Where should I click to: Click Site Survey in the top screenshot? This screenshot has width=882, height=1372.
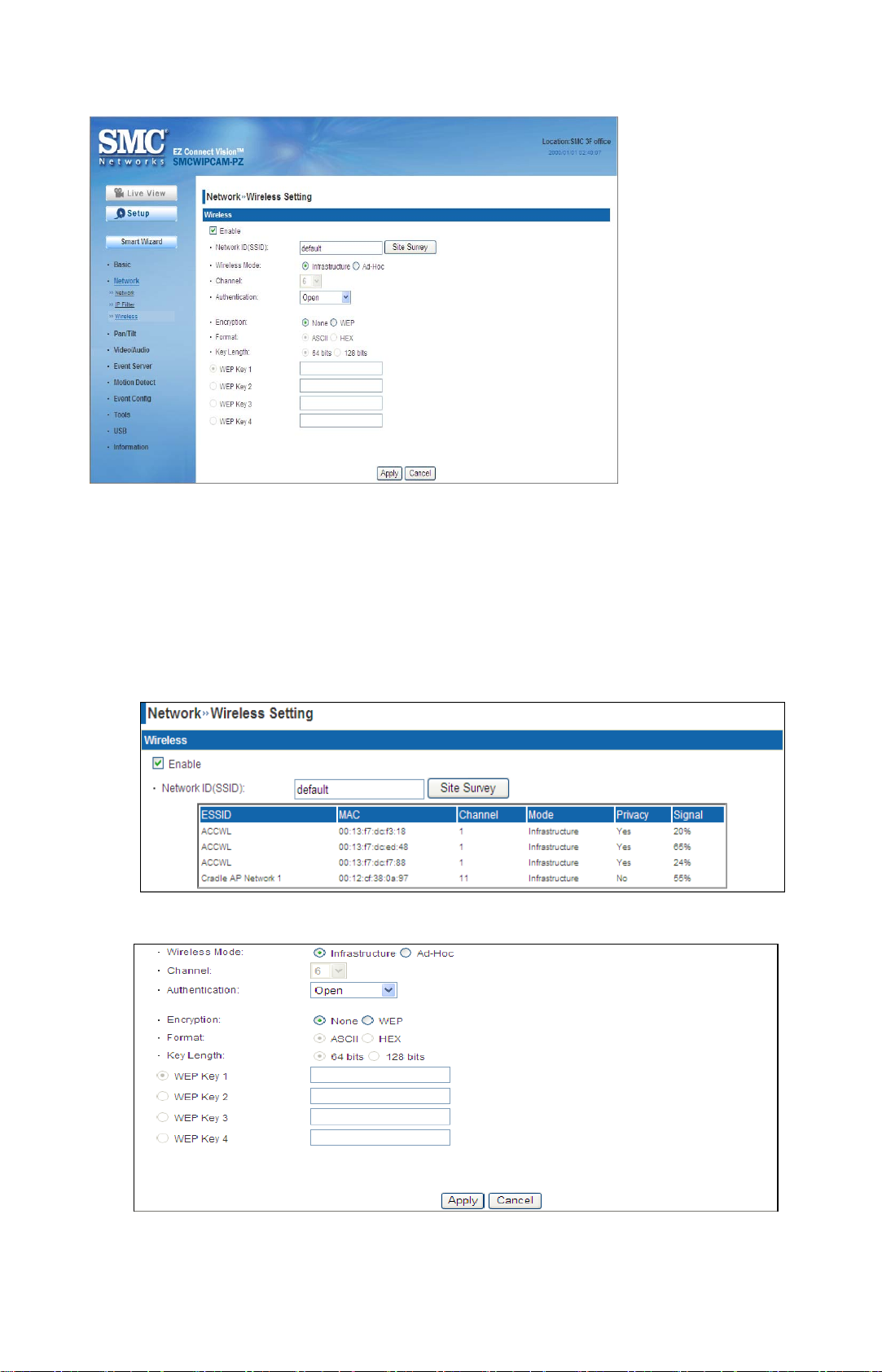410,248
